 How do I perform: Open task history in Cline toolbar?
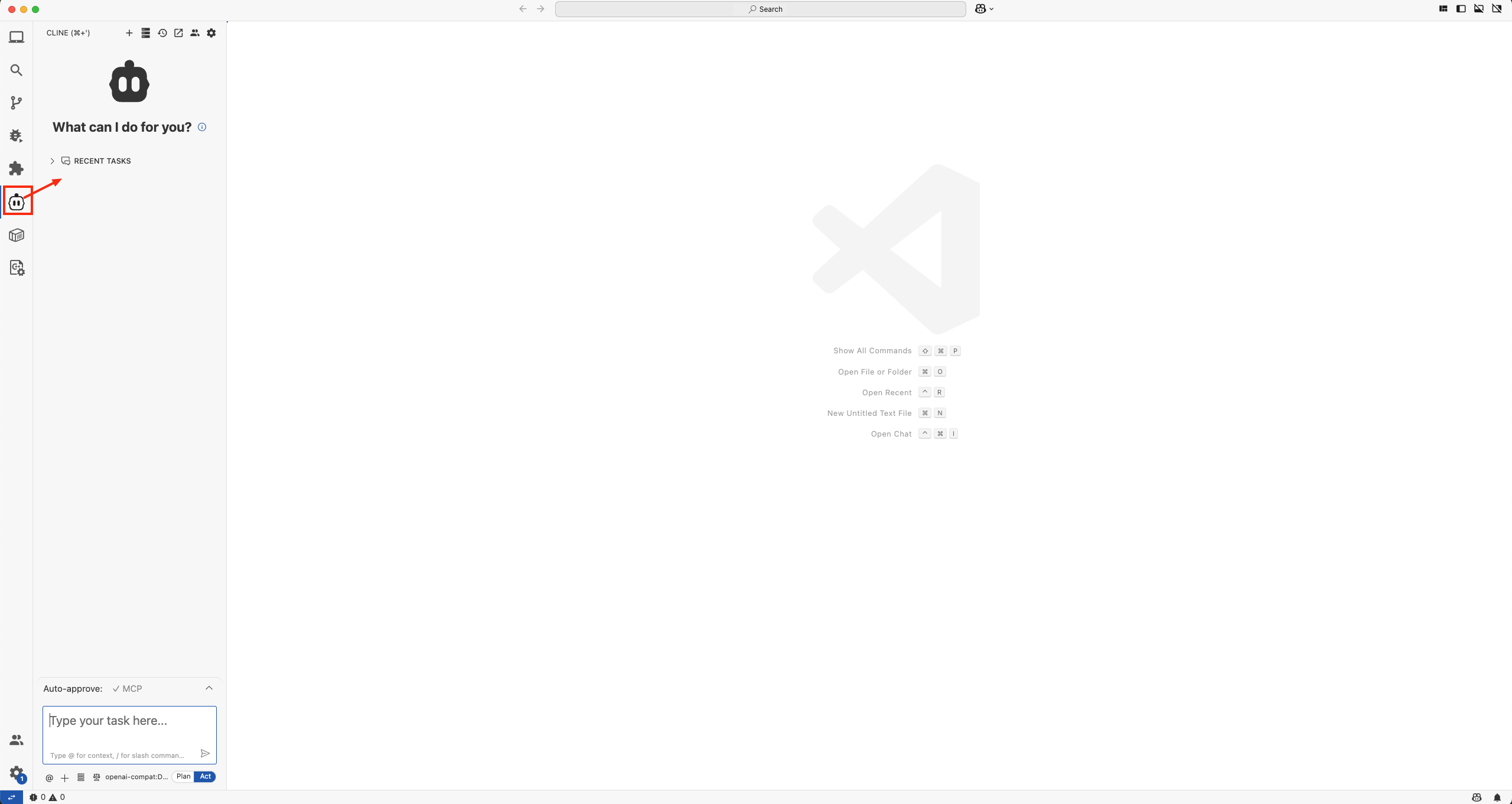click(163, 33)
